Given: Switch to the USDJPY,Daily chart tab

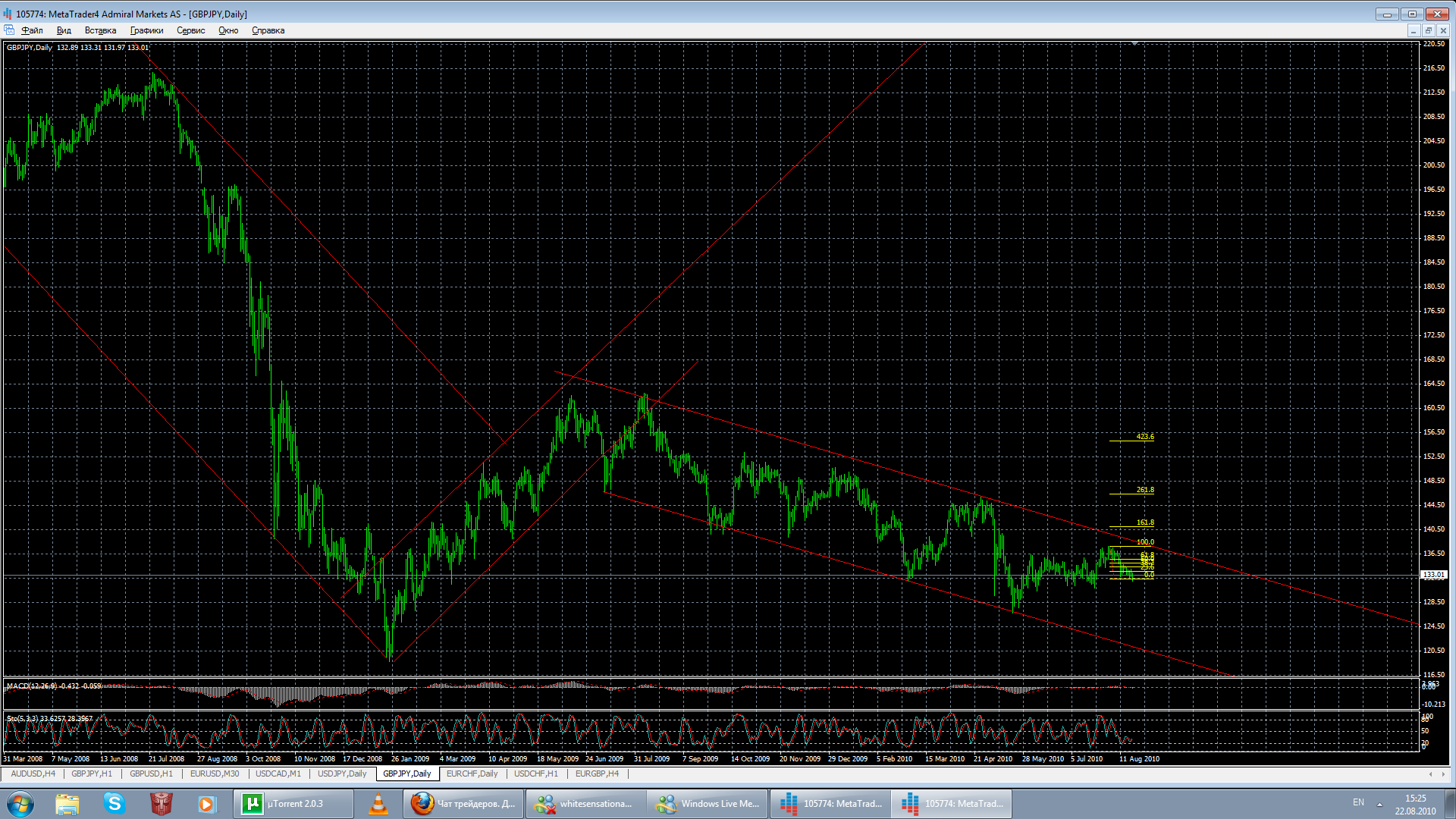Looking at the screenshot, I should click(341, 773).
